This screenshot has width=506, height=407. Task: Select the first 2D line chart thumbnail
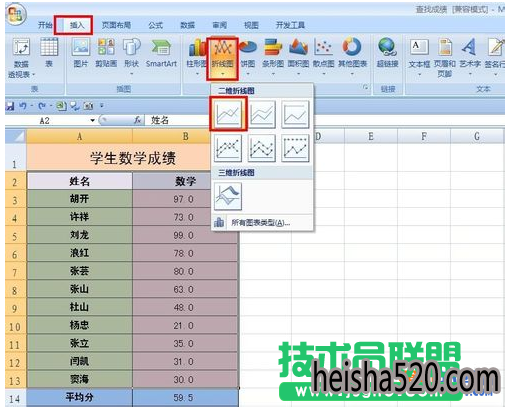[x=228, y=114]
